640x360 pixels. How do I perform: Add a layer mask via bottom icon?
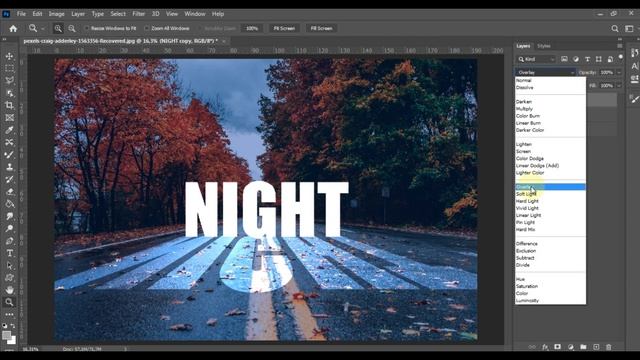click(558, 347)
